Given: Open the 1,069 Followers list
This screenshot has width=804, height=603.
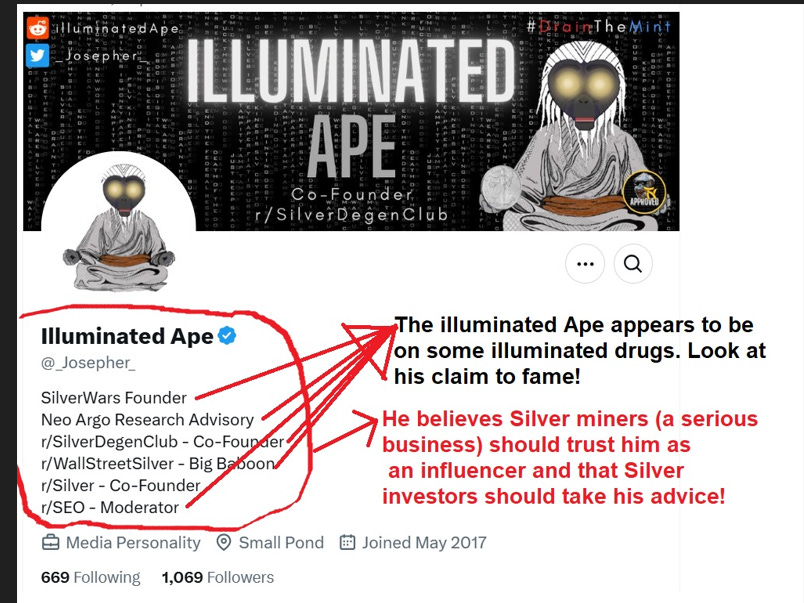Looking at the screenshot, I should tap(218, 577).
